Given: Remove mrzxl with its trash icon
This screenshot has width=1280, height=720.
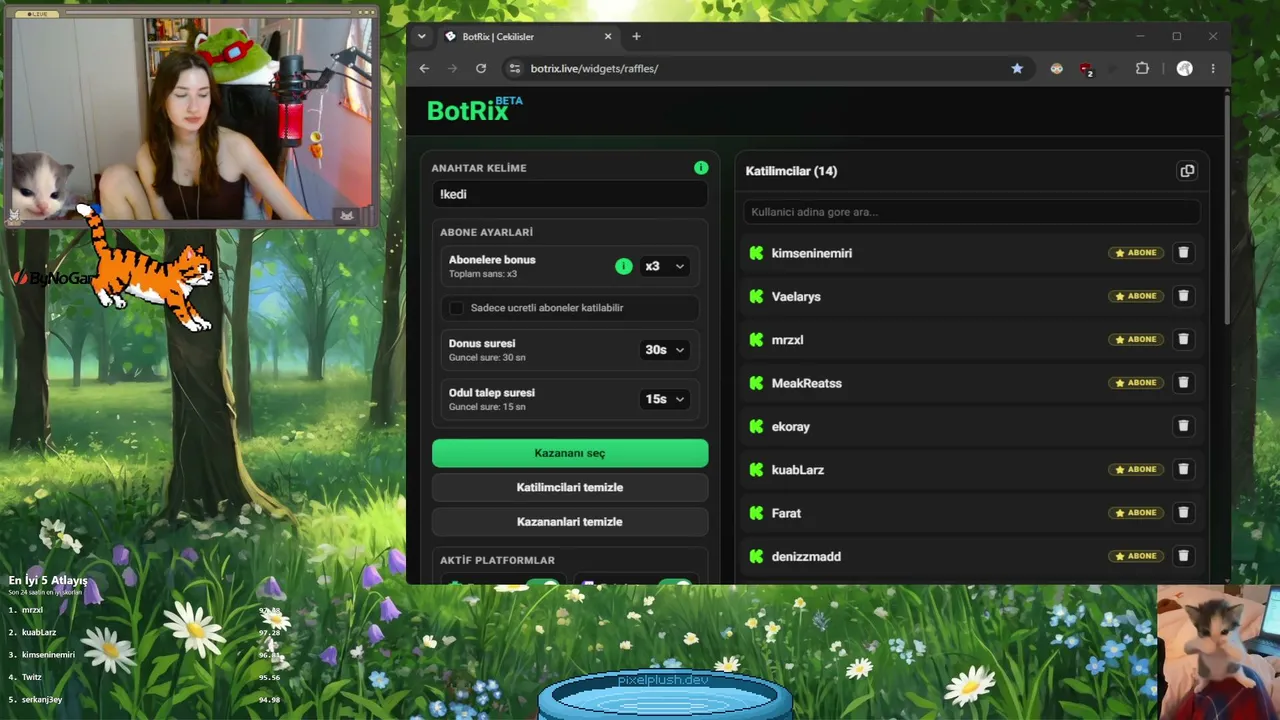Looking at the screenshot, I should tap(1183, 339).
